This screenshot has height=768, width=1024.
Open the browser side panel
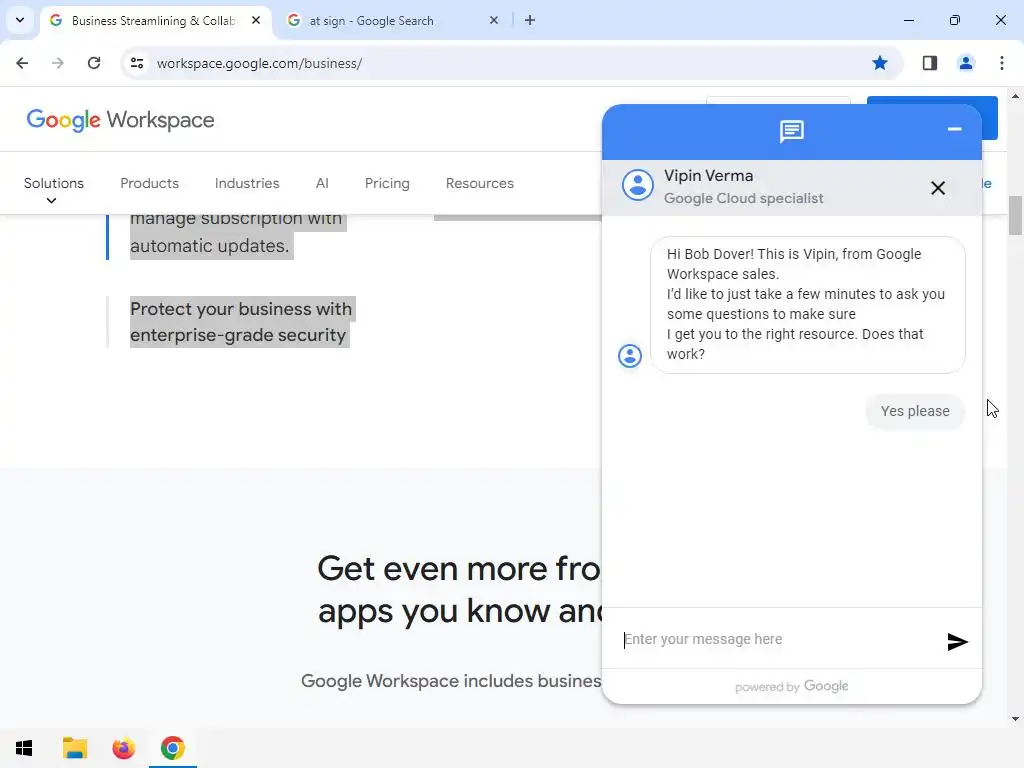coord(929,63)
